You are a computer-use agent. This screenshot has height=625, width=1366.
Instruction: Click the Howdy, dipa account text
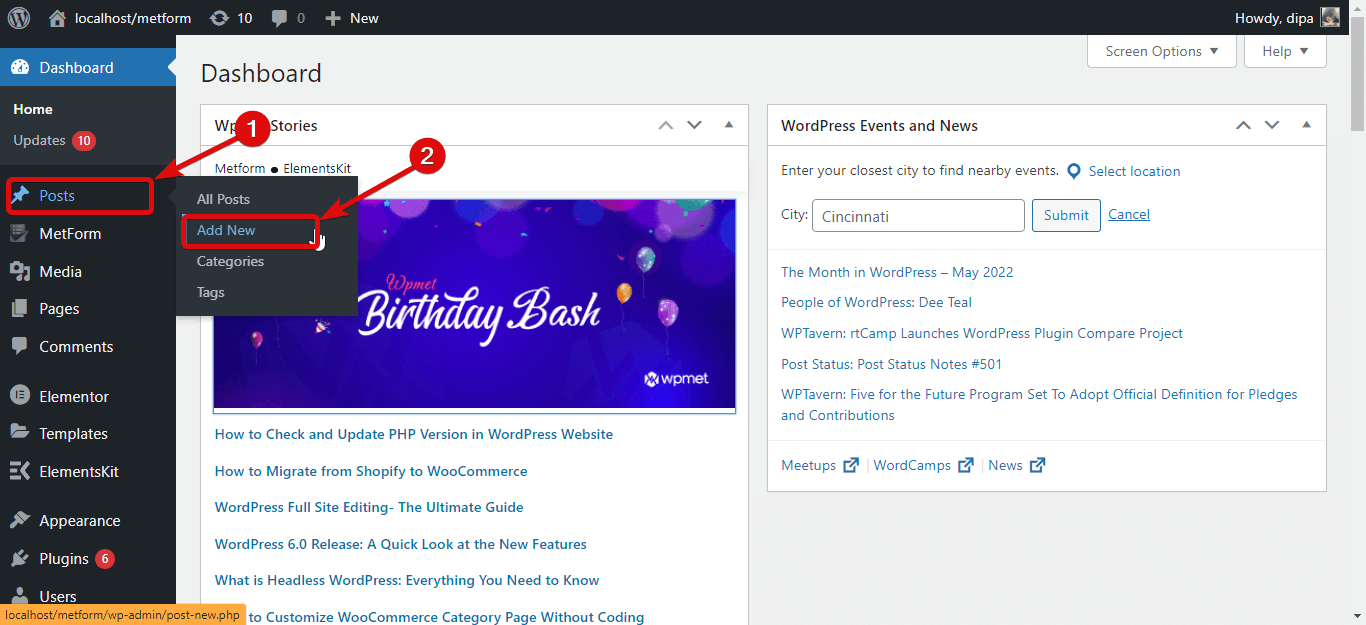pyautogui.click(x=1275, y=18)
